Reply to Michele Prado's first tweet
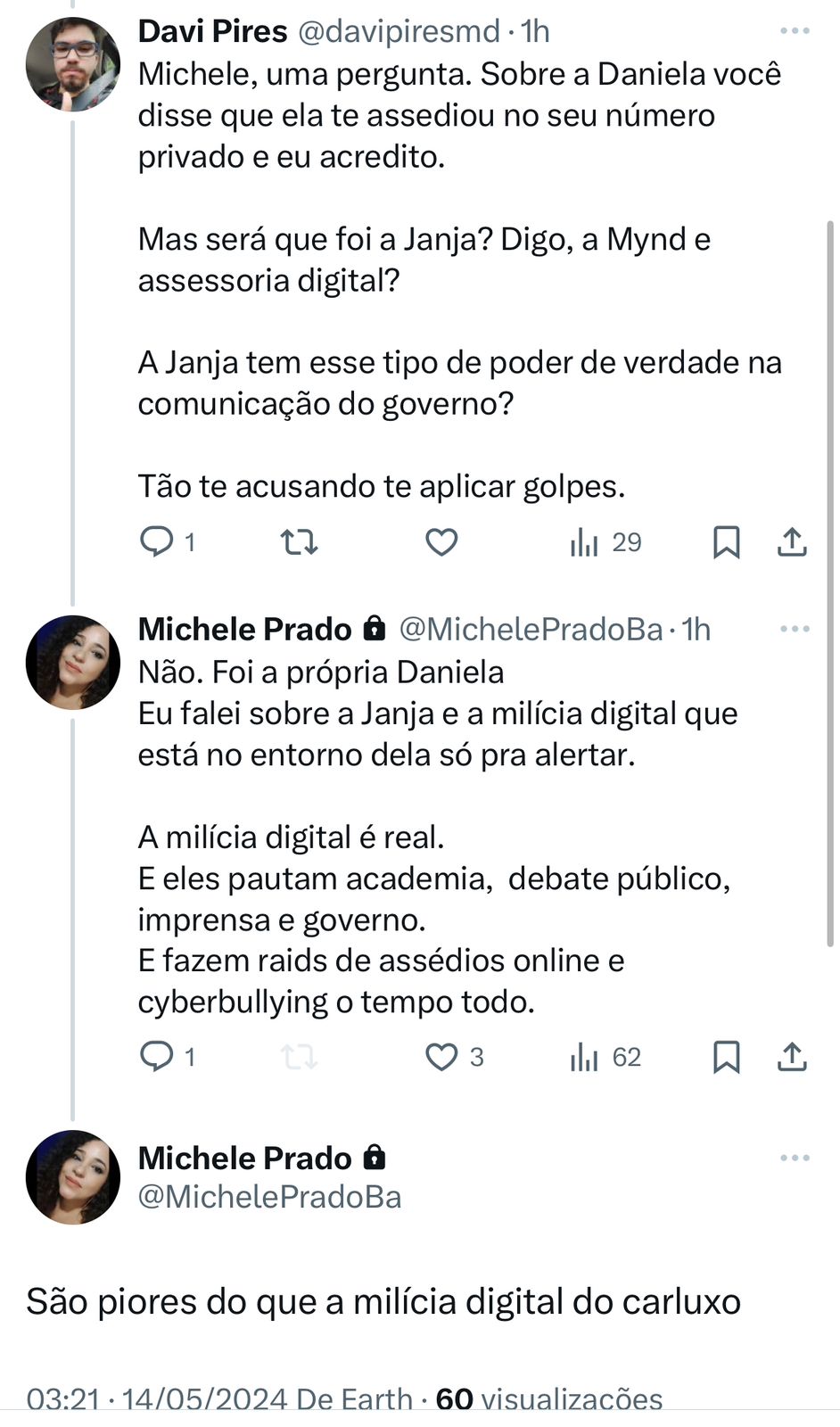840x1427 pixels. (x=158, y=1056)
